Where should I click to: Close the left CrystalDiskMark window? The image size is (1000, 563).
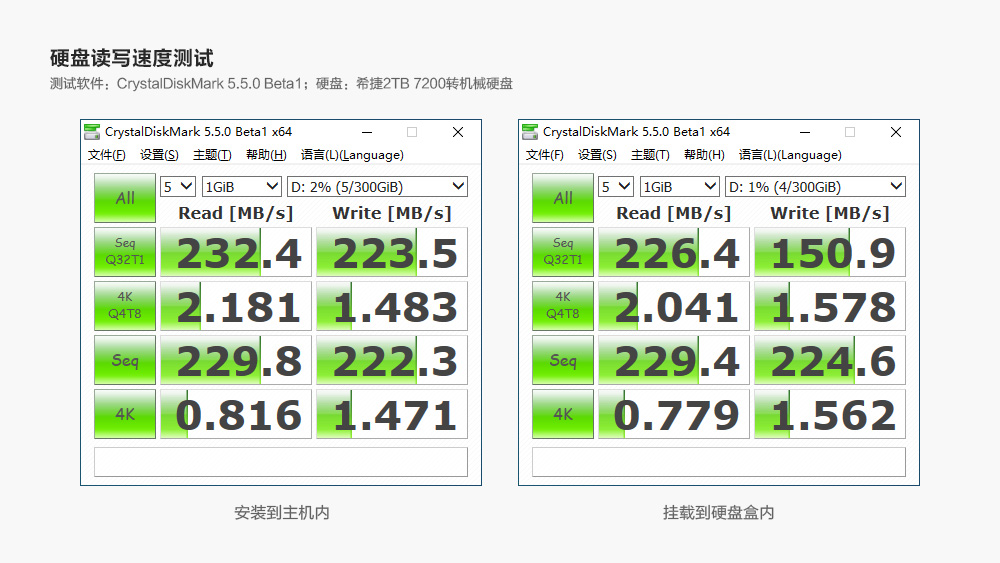click(458, 132)
